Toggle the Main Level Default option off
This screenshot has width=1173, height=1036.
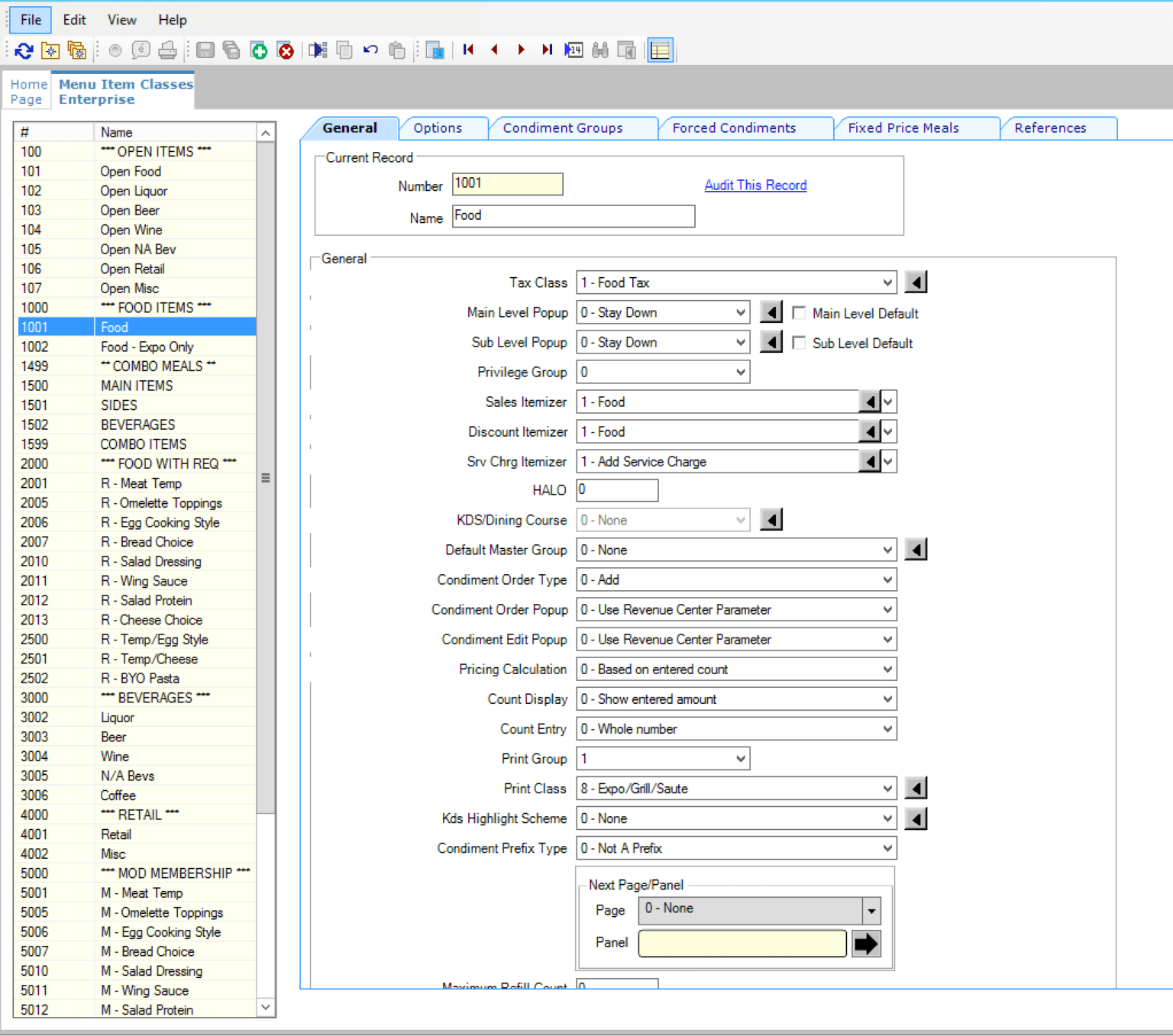(799, 312)
